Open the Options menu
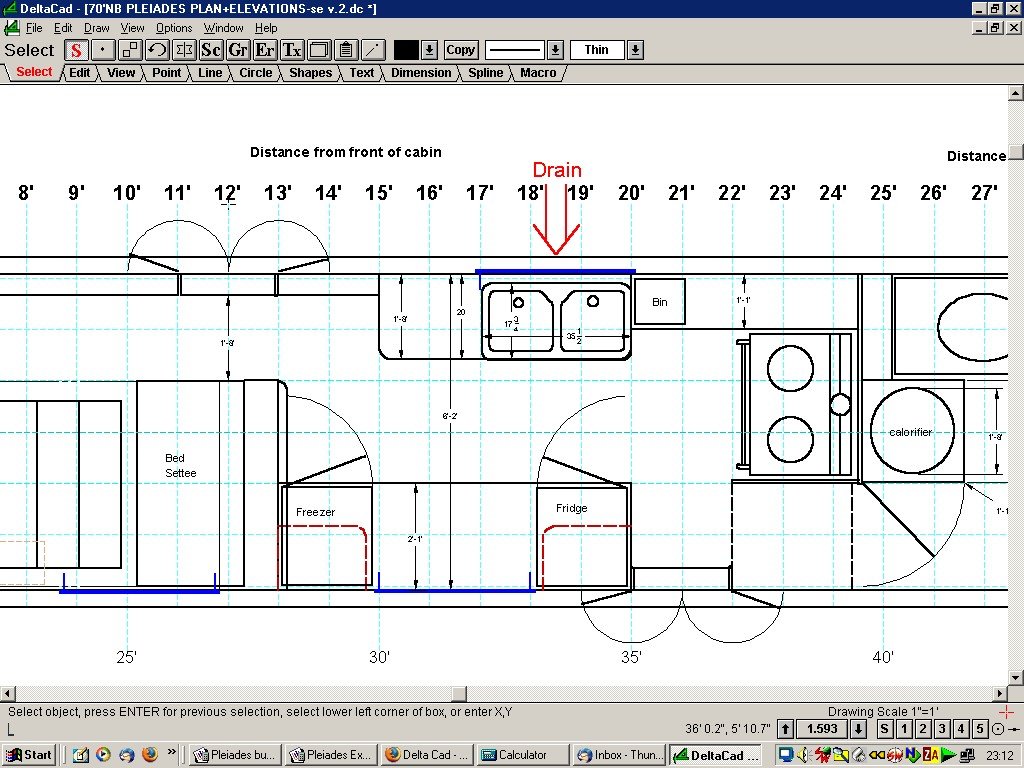The height and width of the screenshot is (768, 1024). click(173, 27)
